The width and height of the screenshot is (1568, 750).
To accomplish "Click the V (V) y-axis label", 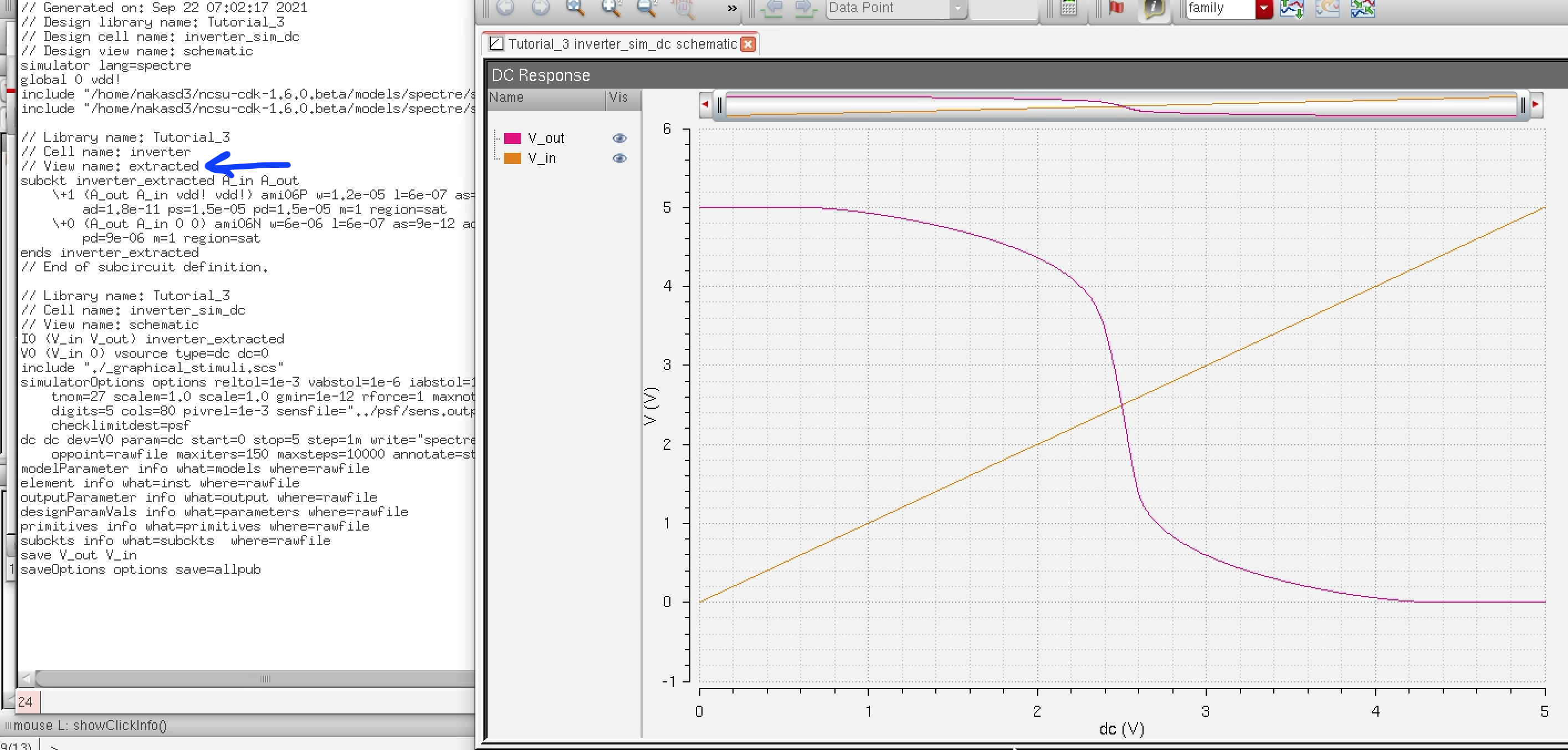I will 650,405.
